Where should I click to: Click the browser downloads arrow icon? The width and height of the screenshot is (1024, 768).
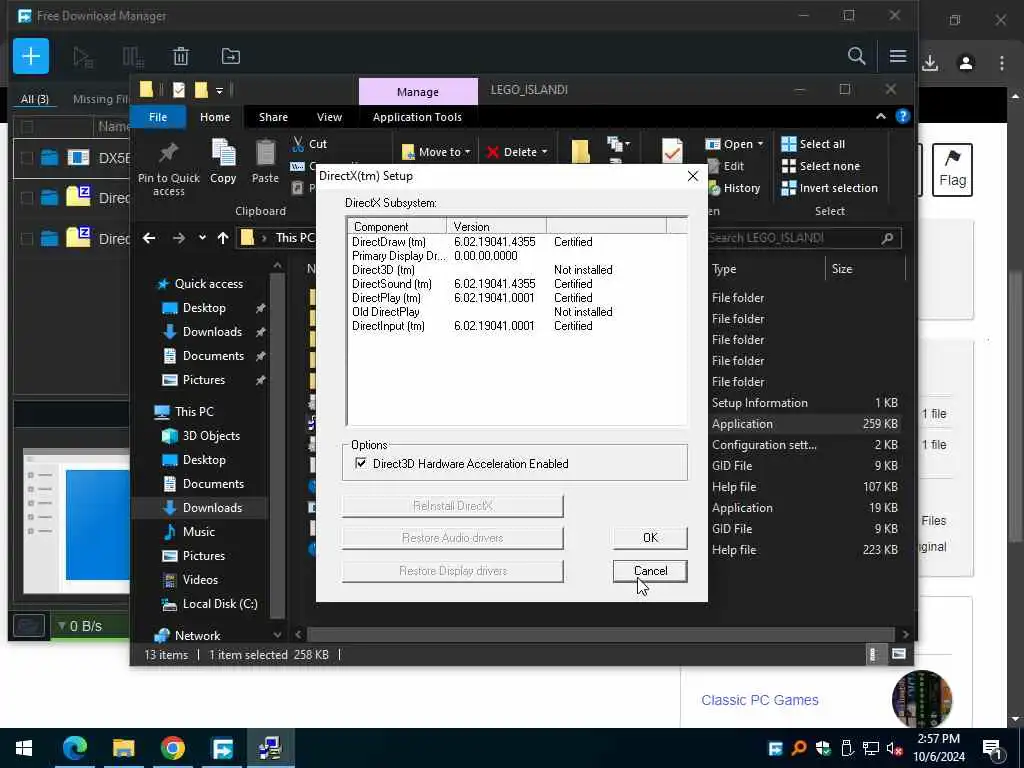(x=930, y=63)
